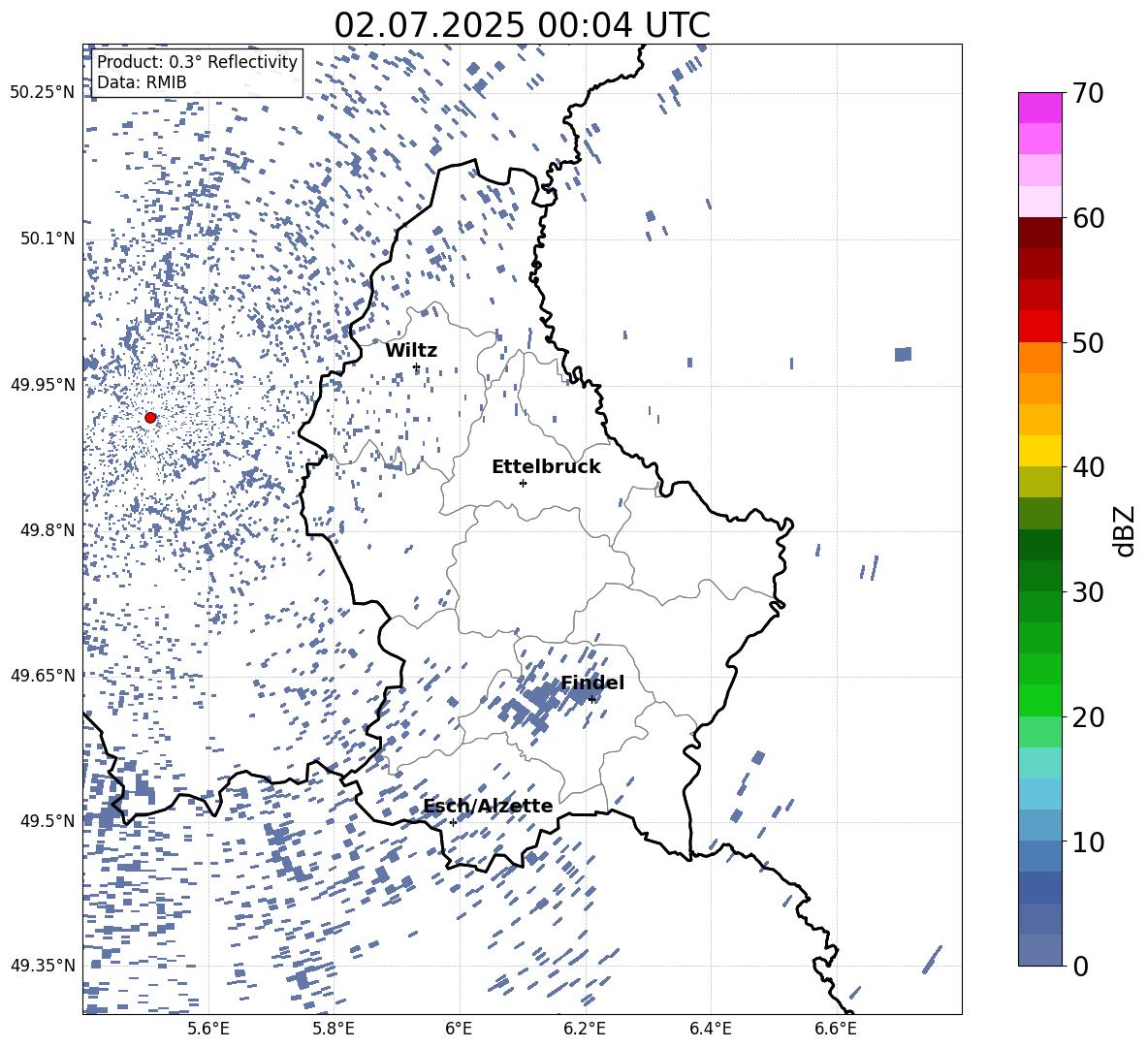The image size is (1148, 1048).
Task: Click colorbar tick label 70
Action: [1088, 93]
